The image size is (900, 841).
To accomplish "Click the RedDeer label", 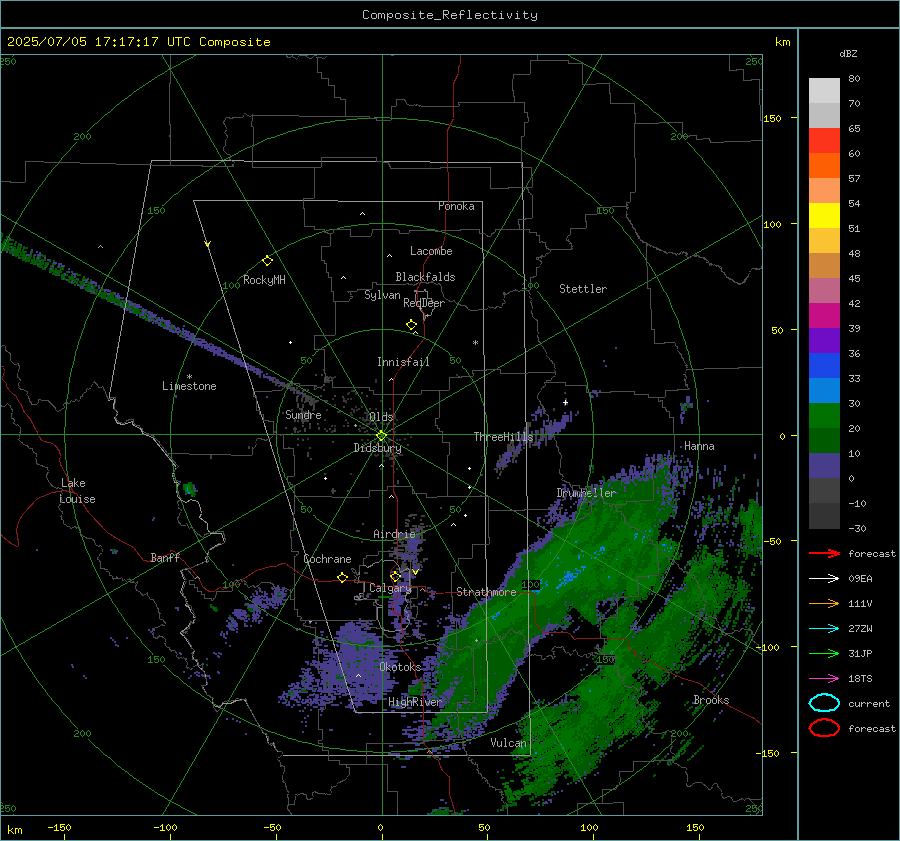I will tap(424, 303).
